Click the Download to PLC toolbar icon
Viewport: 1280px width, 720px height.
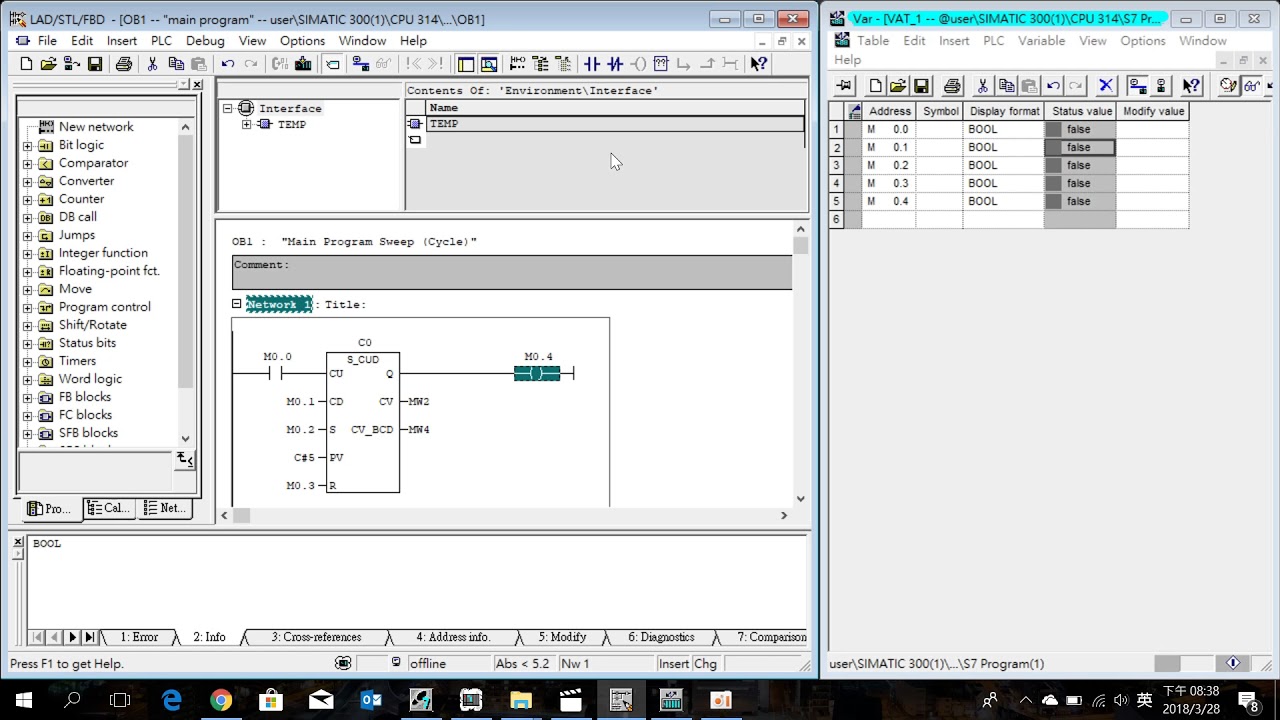tap(303, 64)
